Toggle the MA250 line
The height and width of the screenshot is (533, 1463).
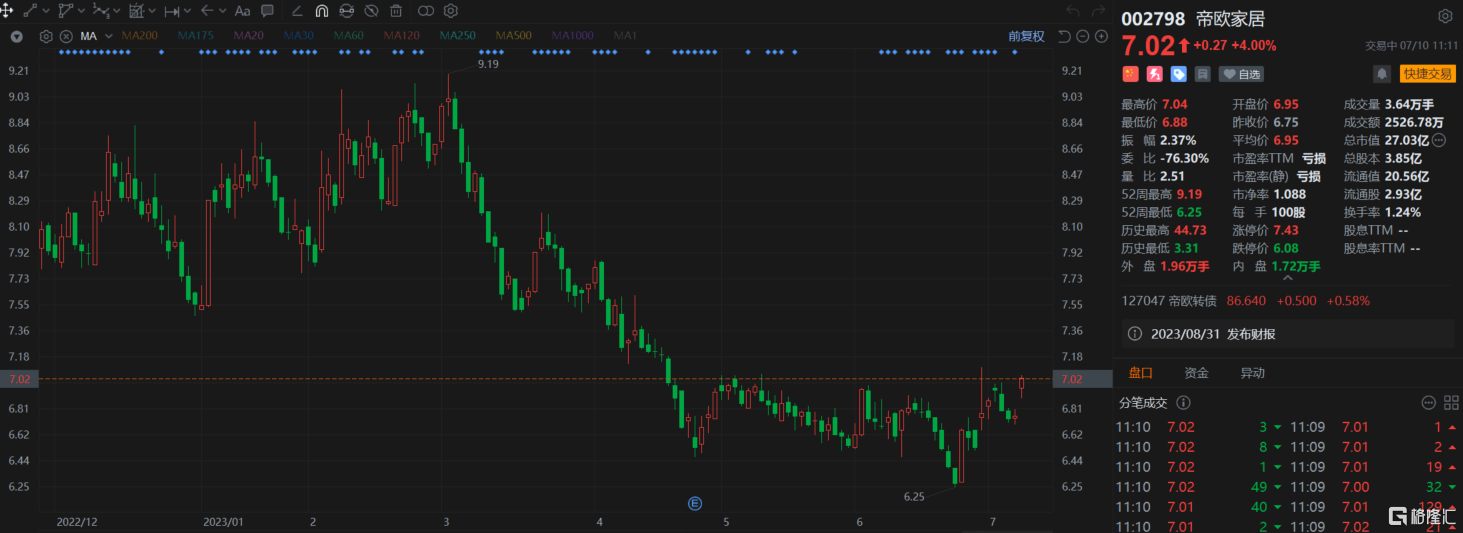click(457, 36)
